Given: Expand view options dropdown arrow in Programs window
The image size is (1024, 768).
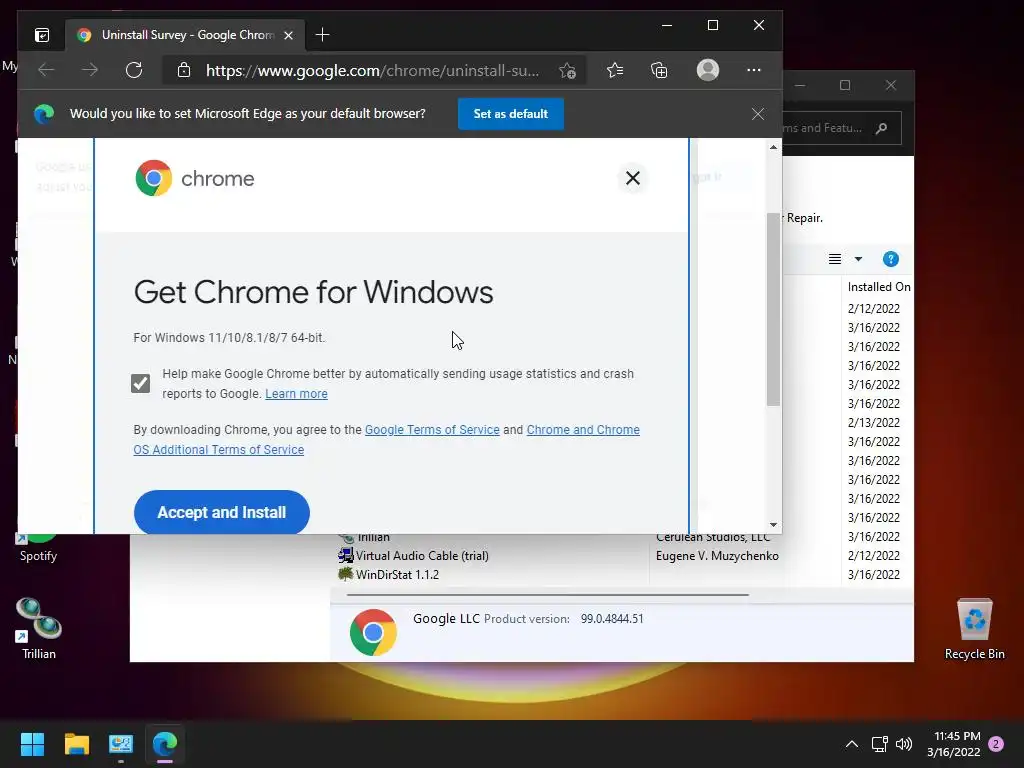Looking at the screenshot, I should pos(858,259).
